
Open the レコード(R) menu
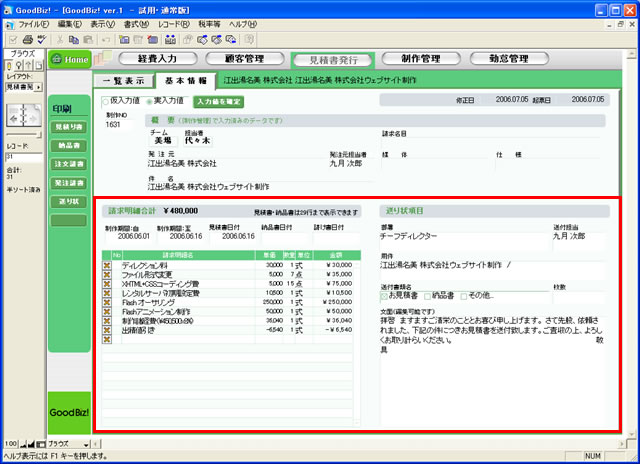click(173, 21)
